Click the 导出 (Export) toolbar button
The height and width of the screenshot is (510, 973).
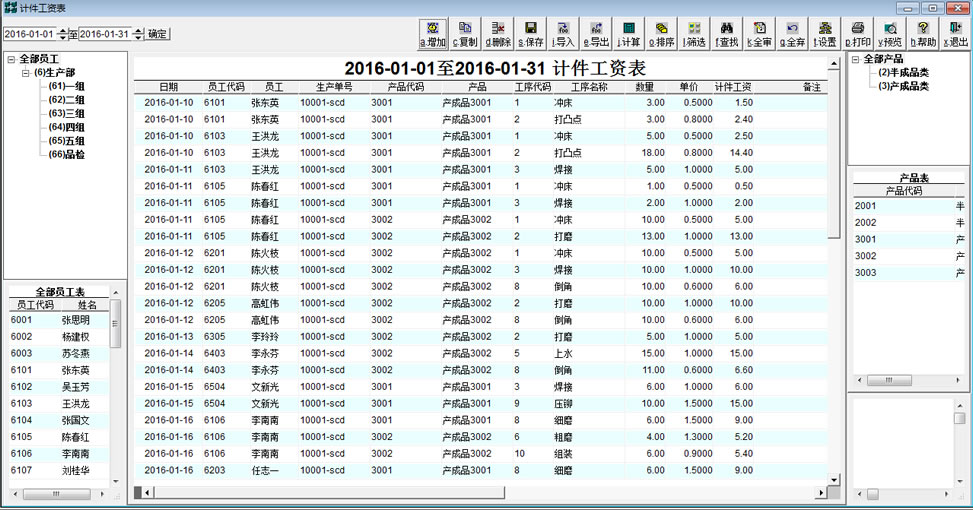point(596,34)
